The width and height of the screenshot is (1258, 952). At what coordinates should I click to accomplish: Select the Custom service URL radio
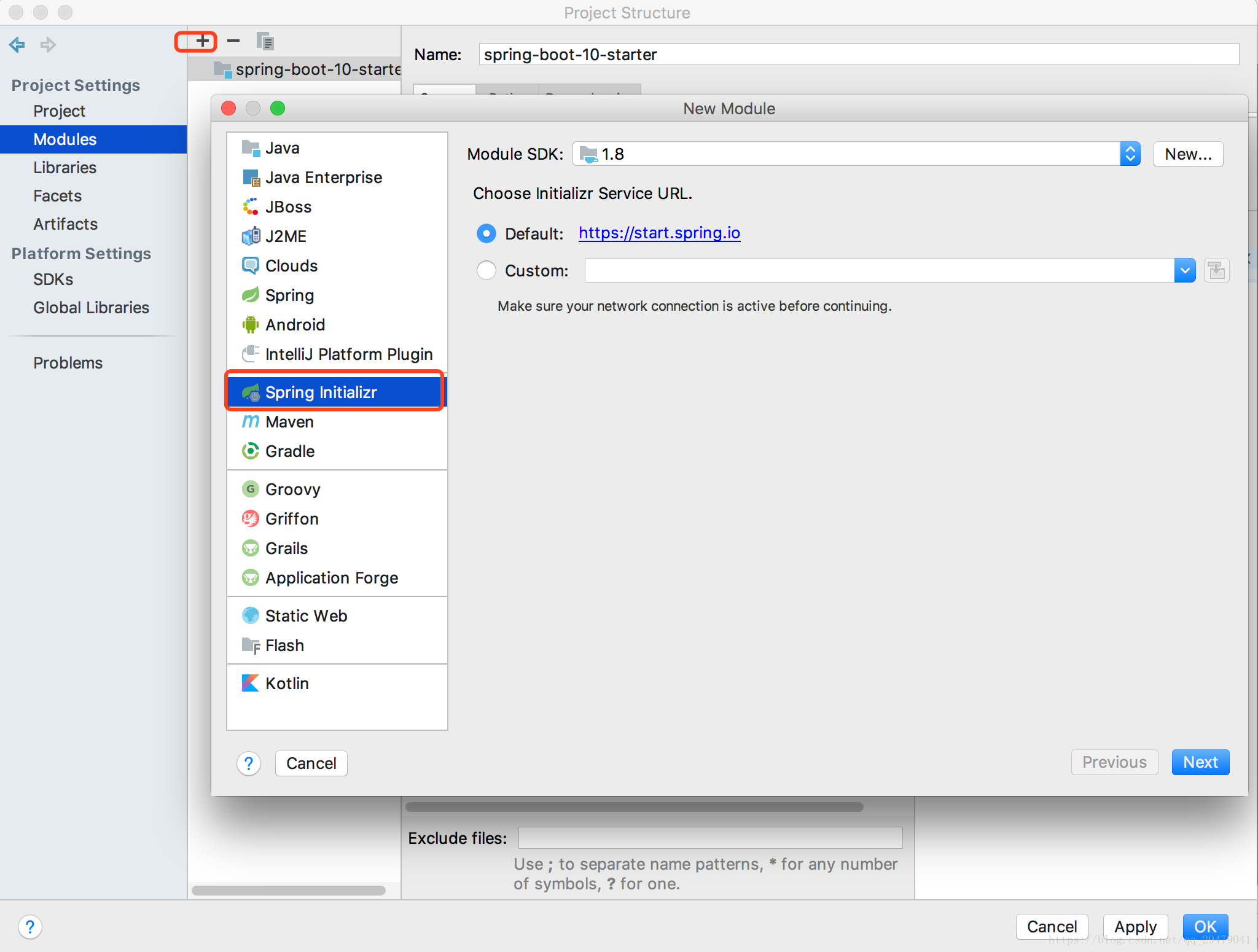click(x=486, y=270)
